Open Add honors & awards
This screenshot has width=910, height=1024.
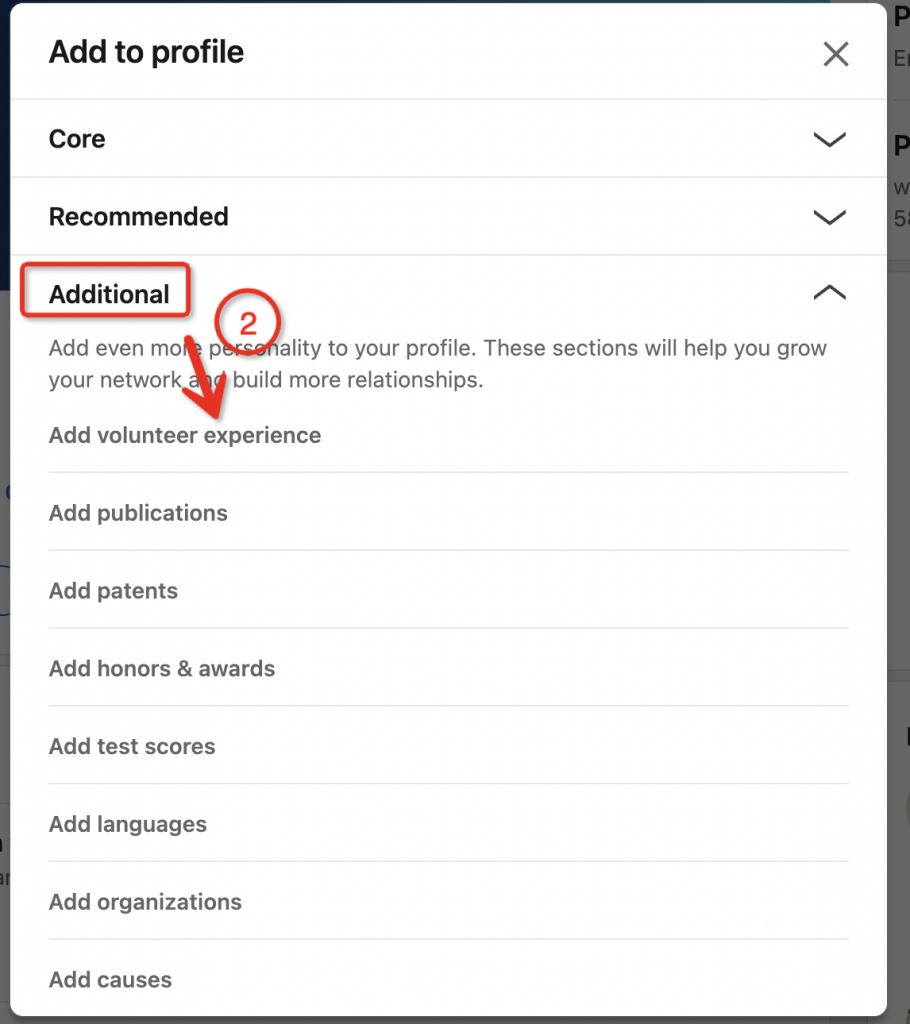[x=162, y=669]
